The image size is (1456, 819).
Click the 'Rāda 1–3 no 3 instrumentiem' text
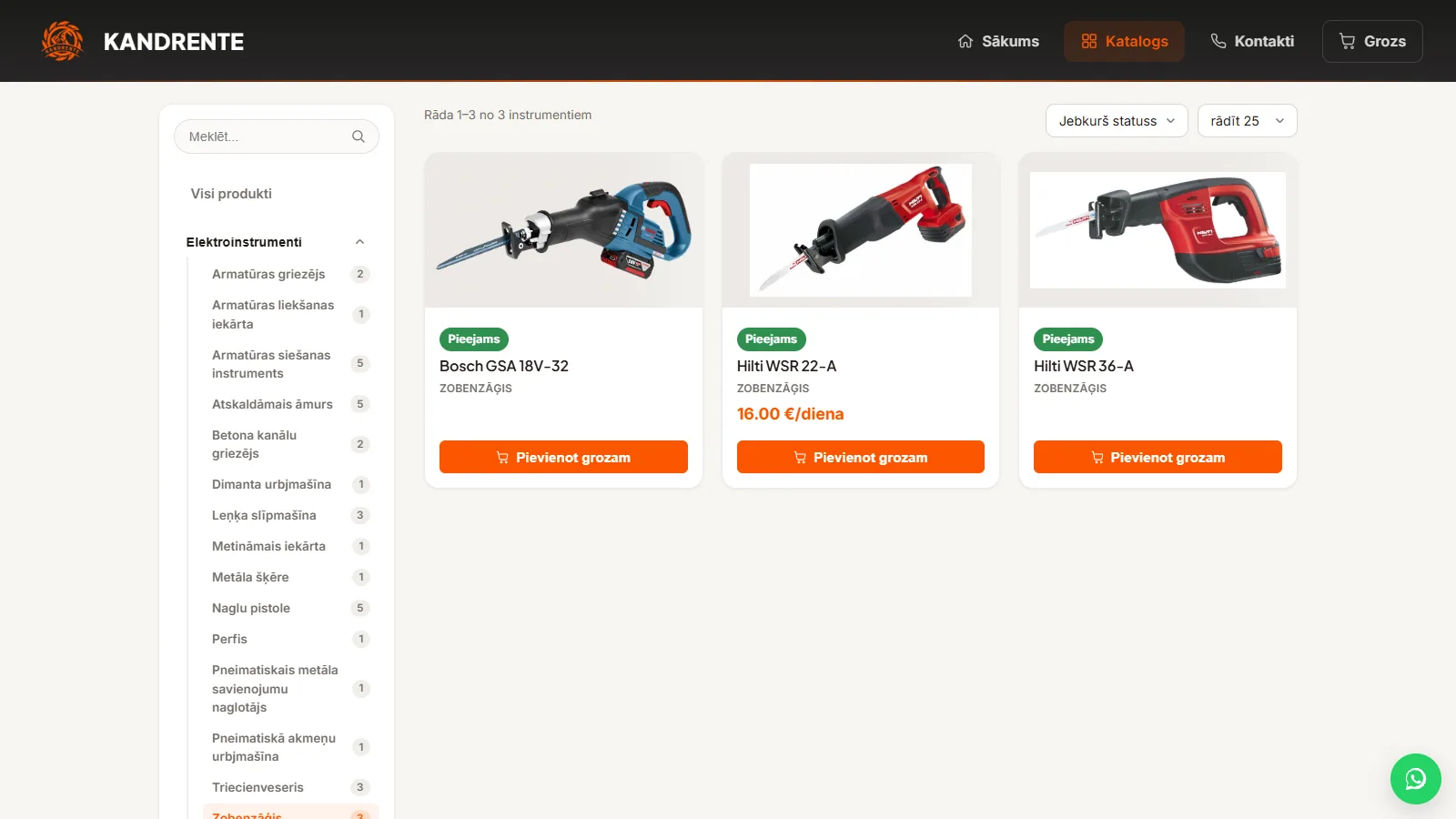(x=508, y=115)
